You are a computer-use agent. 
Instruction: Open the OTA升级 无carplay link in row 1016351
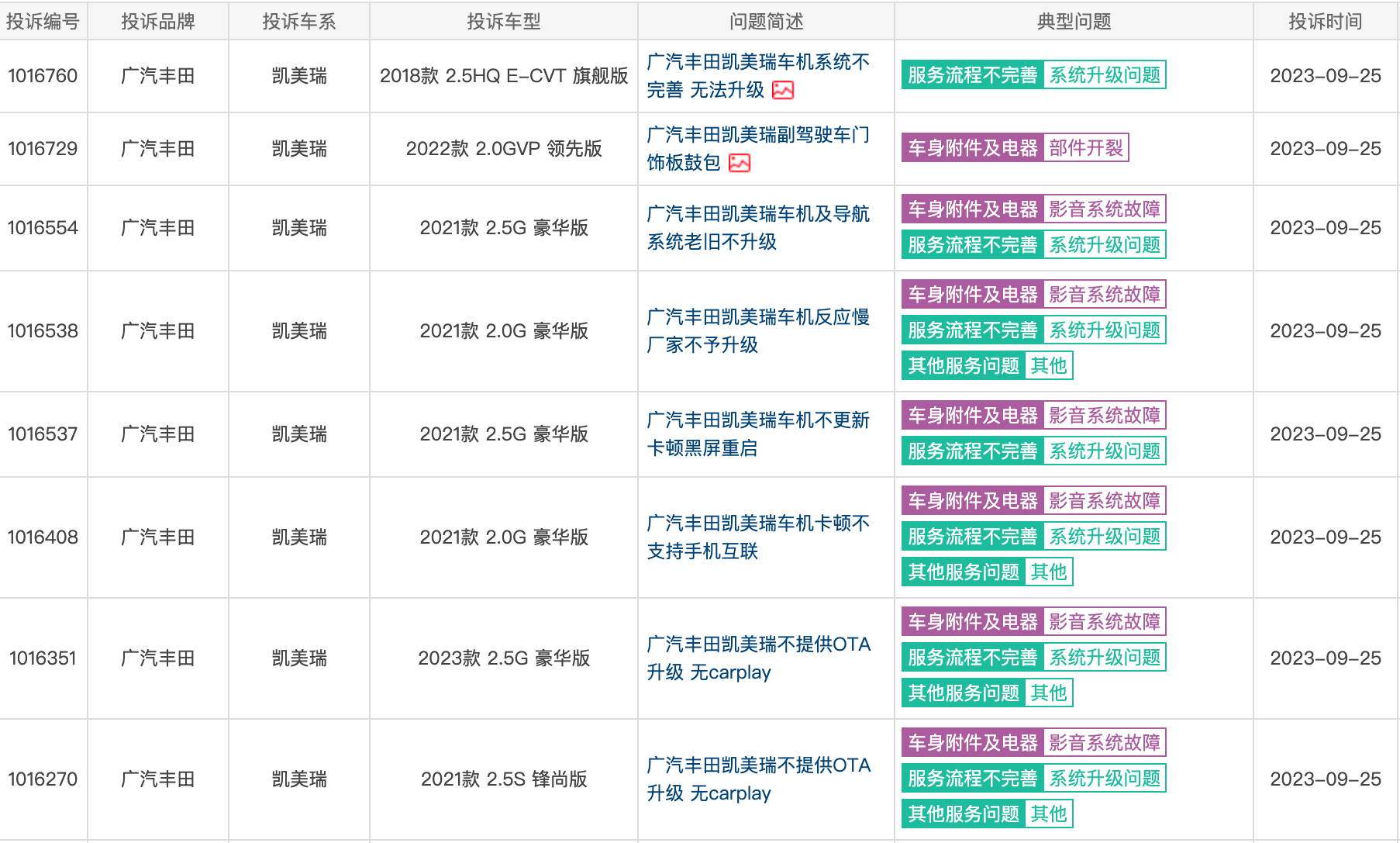click(x=759, y=658)
